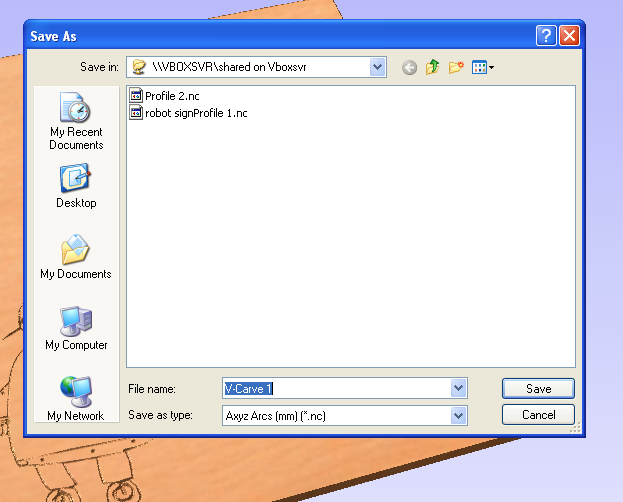
Task: Select the robot signProfile 1.nc file icon
Action: [x=136, y=112]
